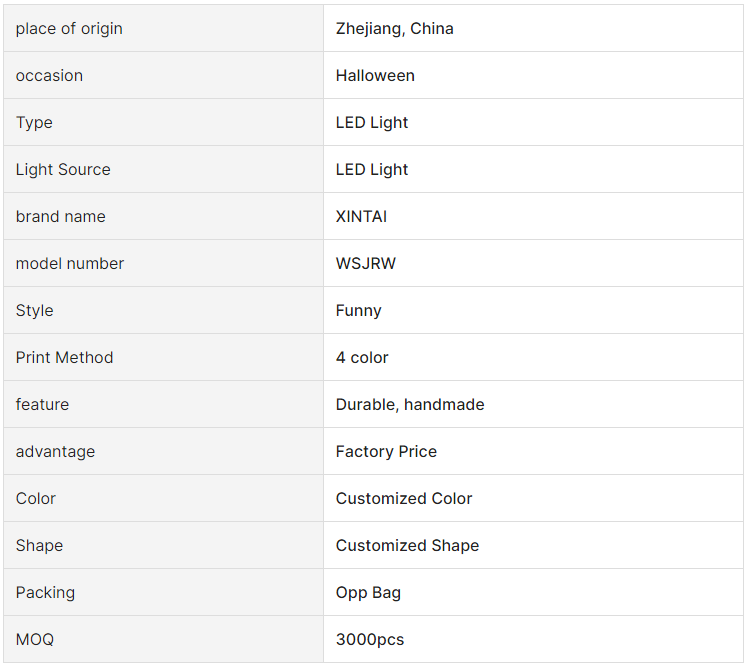Click the 'Factory Price' advantage value
This screenshot has width=748, height=667.
pos(386,451)
